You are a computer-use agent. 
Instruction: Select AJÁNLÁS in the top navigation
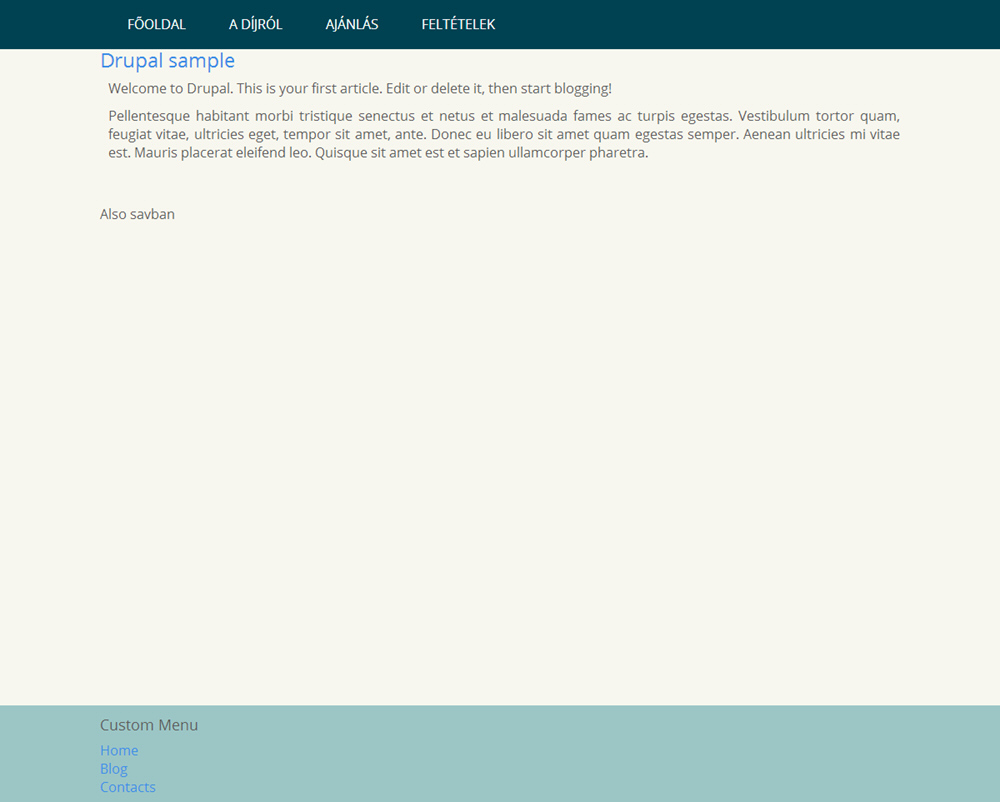pos(351,24)
